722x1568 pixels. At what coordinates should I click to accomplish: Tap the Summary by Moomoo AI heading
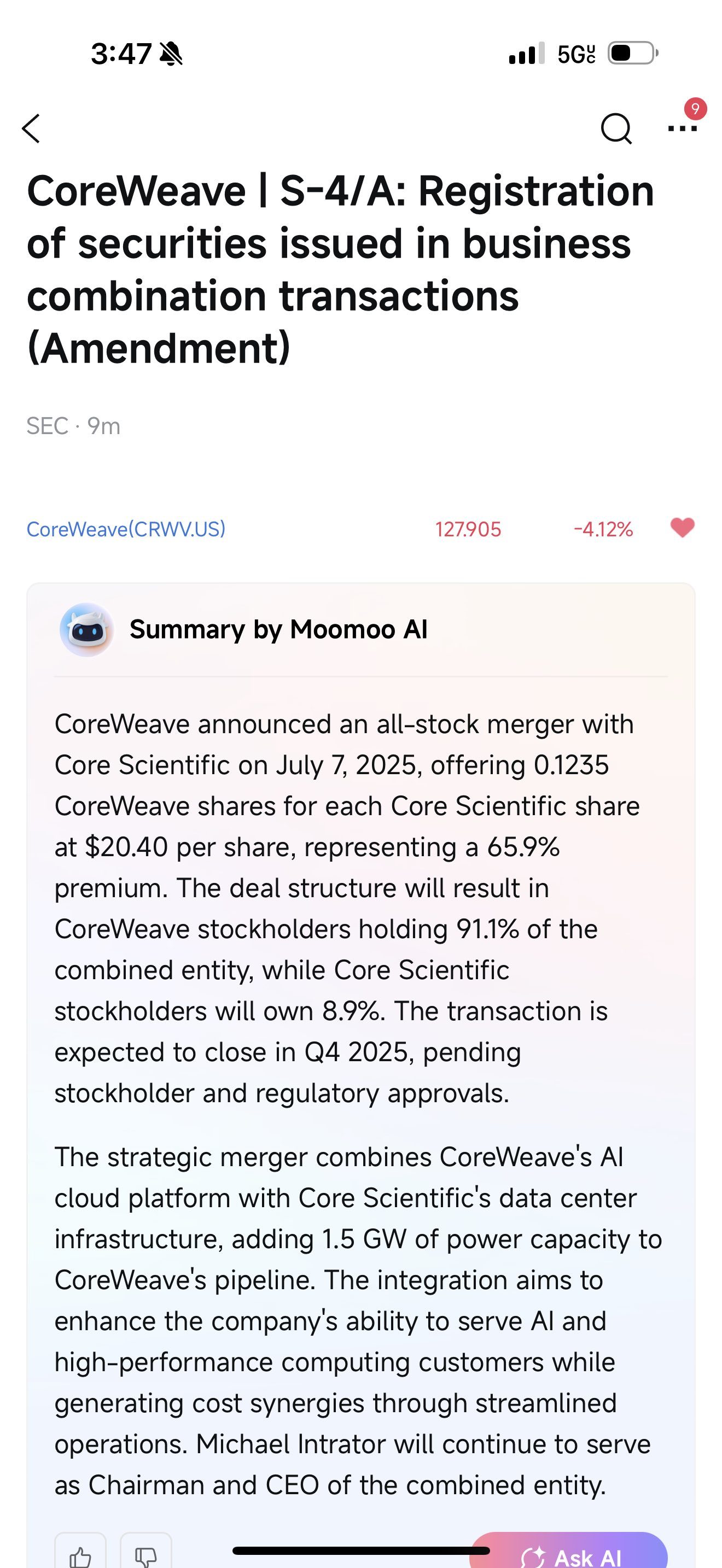coord(278,629)
